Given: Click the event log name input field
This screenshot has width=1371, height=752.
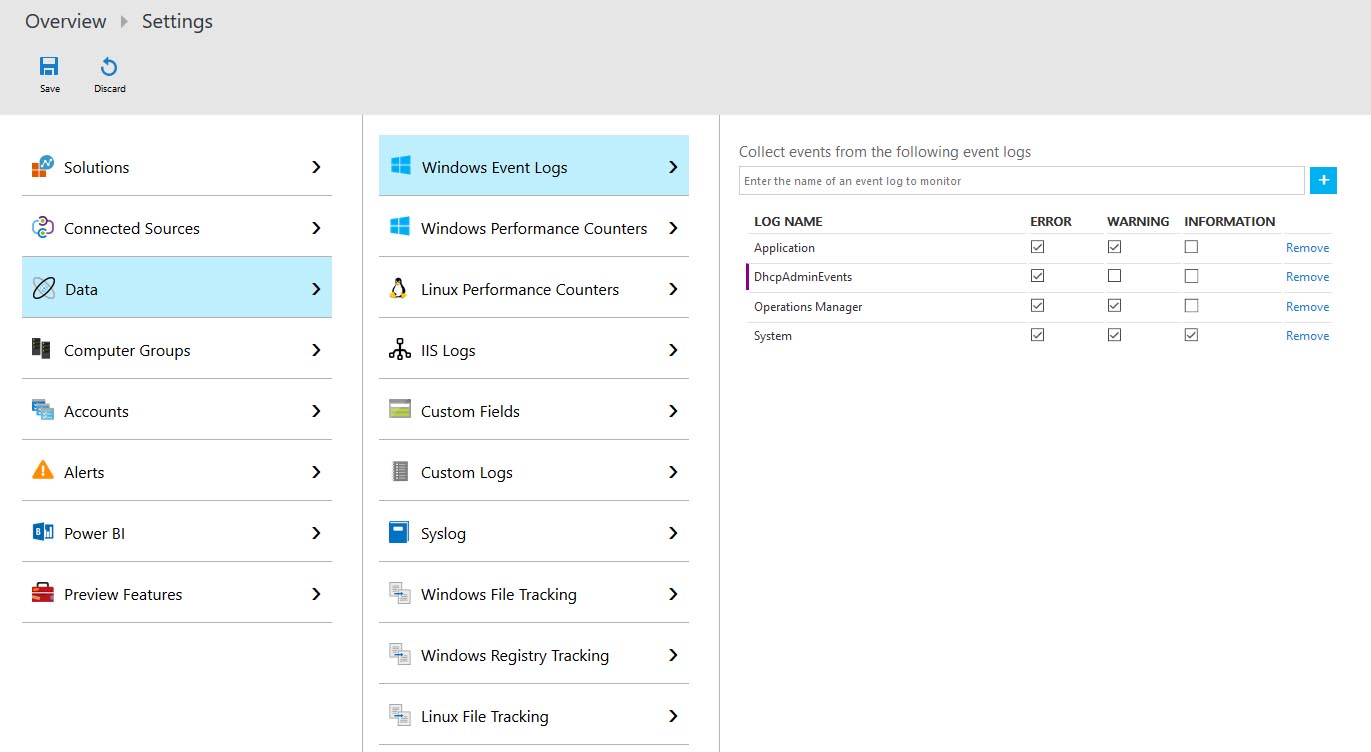Looking at the screenshot, I should click(x=1021, y=181).
